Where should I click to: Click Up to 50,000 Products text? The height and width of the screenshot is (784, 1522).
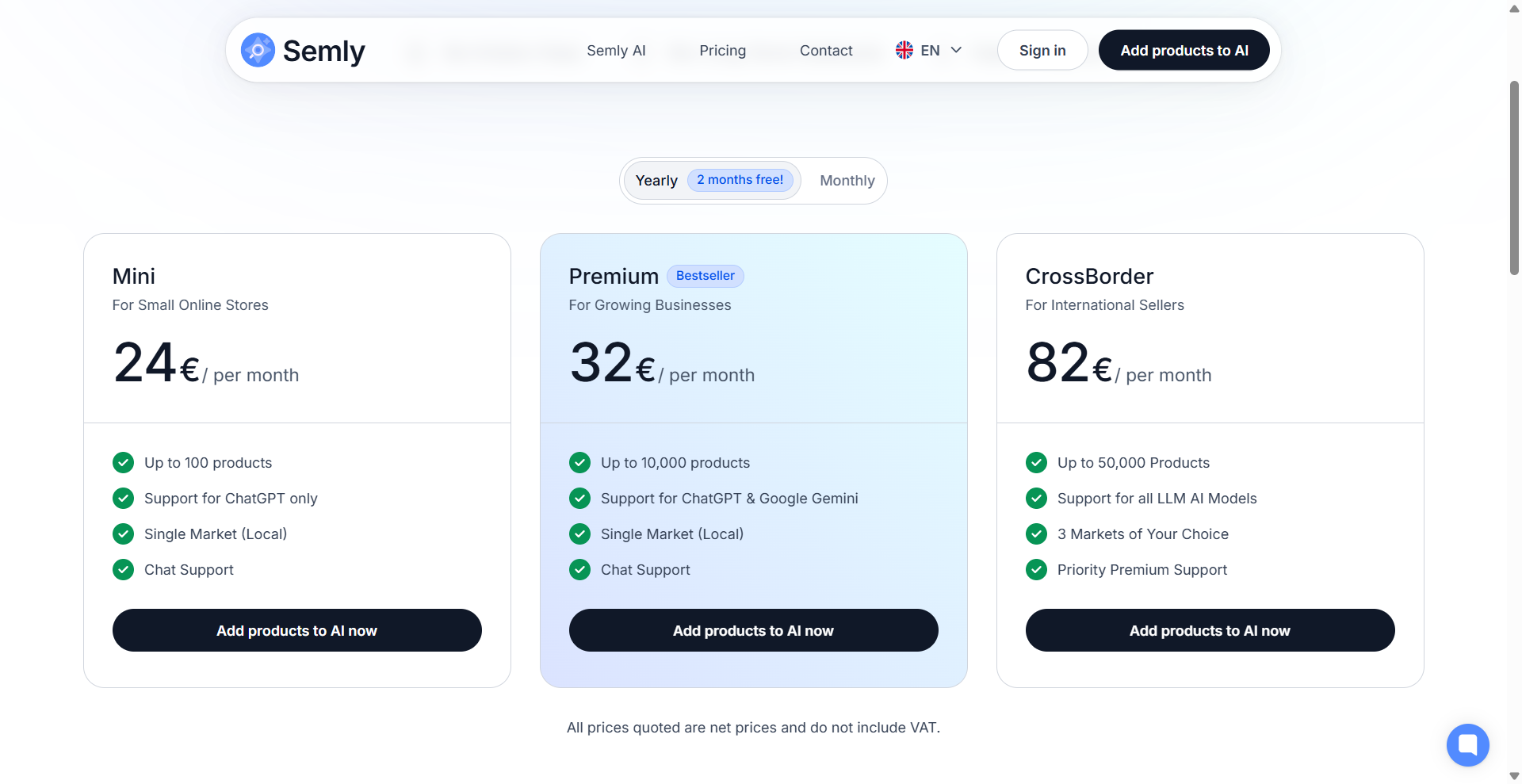click(x=1134, y=463)
